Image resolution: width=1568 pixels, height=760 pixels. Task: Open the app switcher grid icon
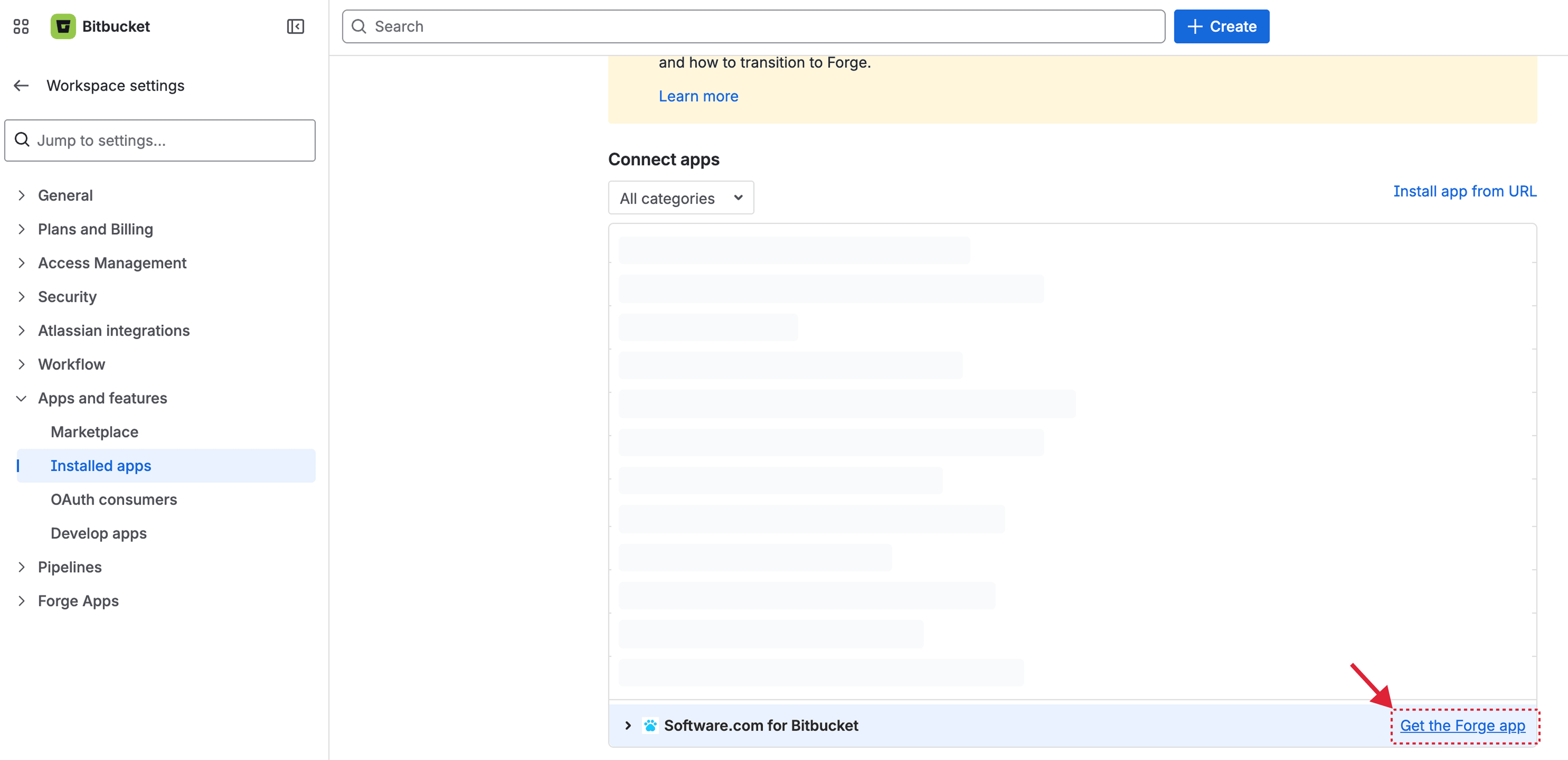pyautogui.click(x=21, y=26)
